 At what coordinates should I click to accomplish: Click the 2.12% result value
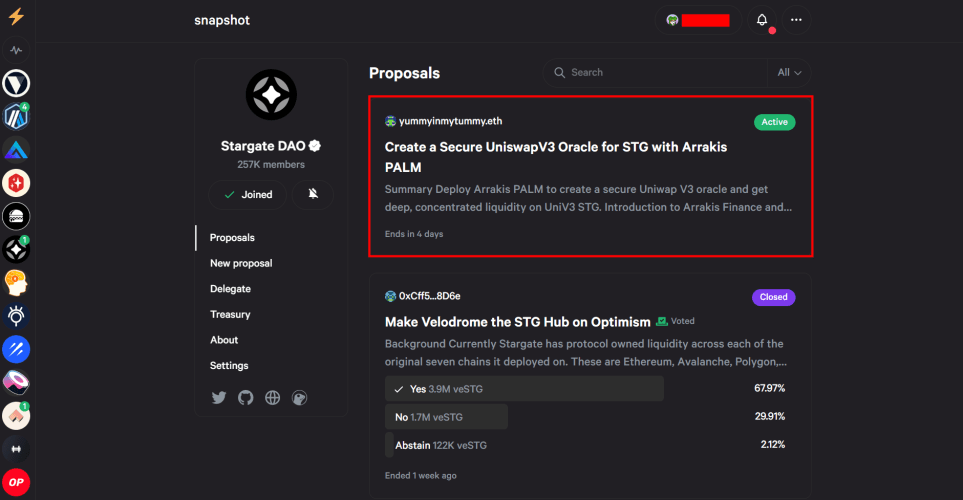773,445
